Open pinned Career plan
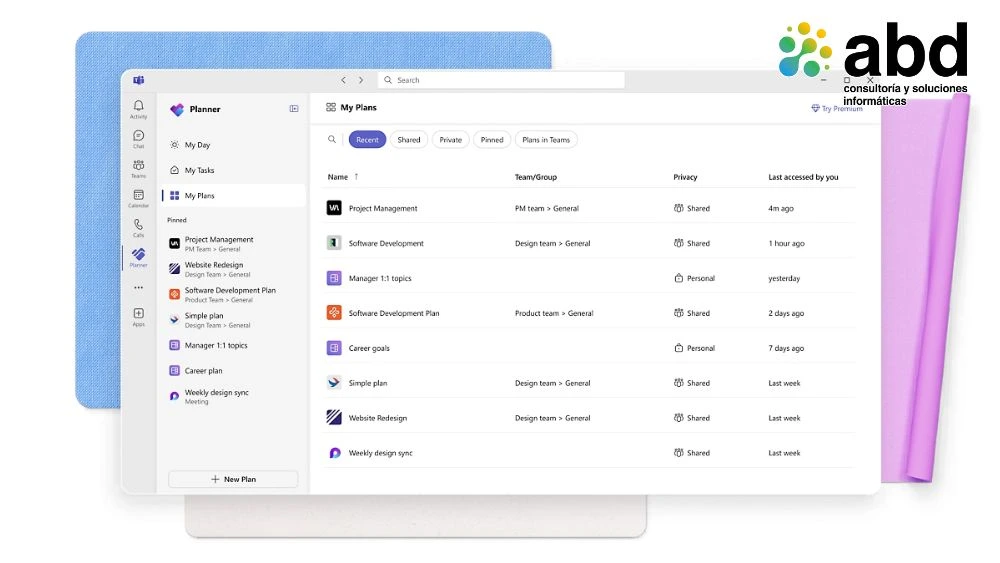This screenshot has height=563, width=1000. click(x=233, y=370)
